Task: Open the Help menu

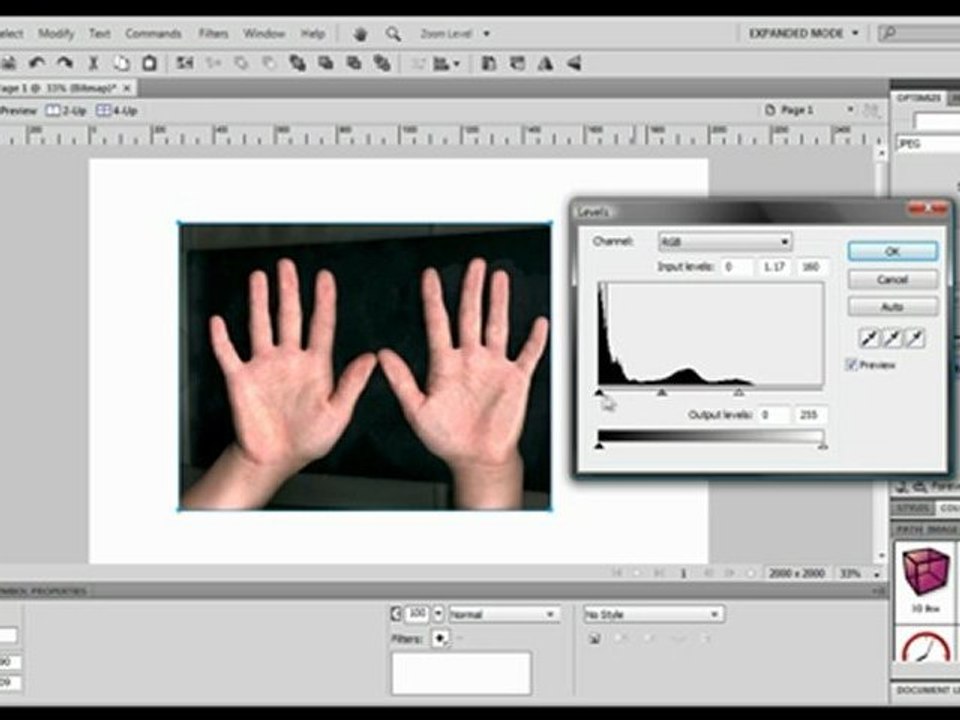Action: (x=312, y=34)
